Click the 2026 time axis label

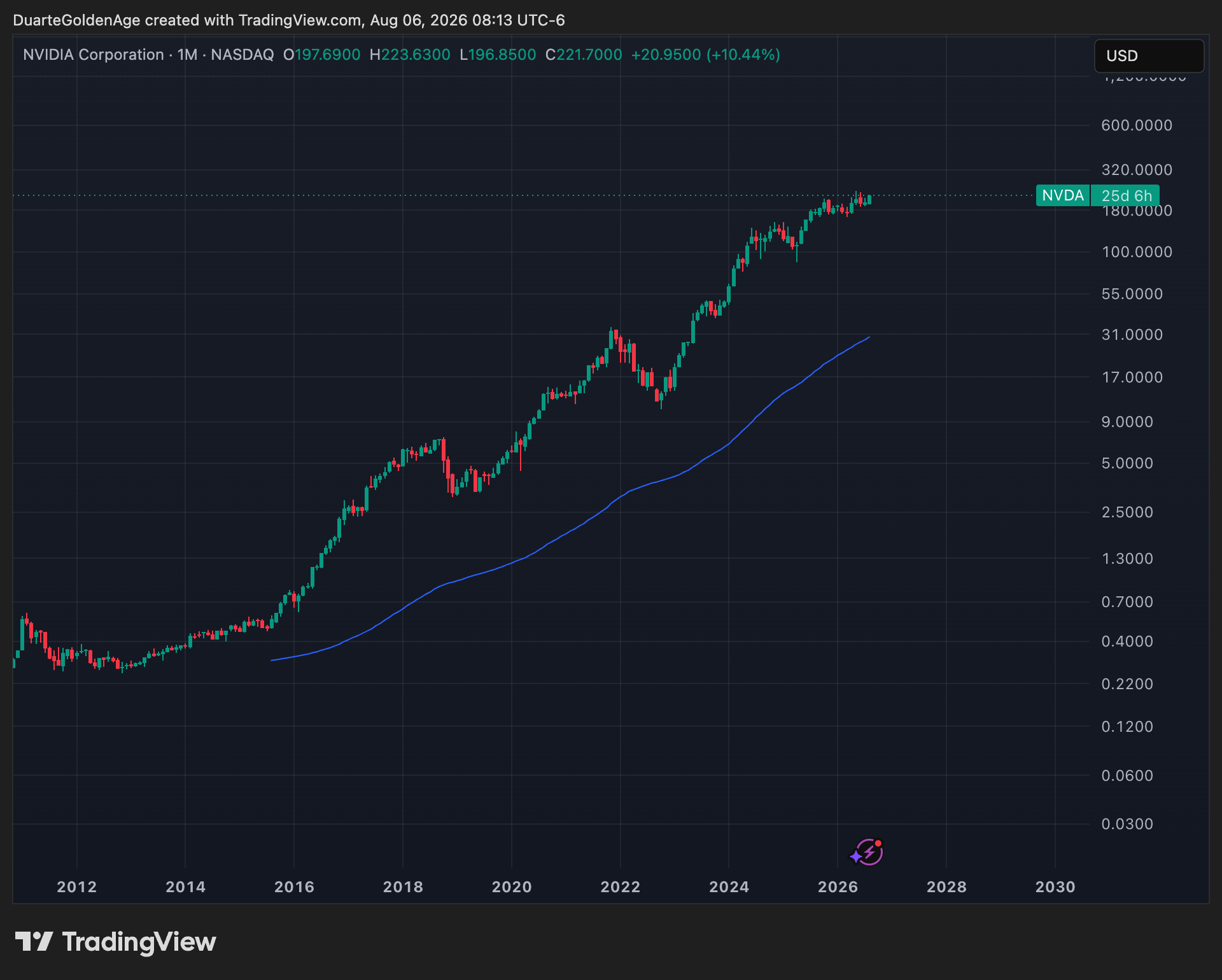[838, 887]
